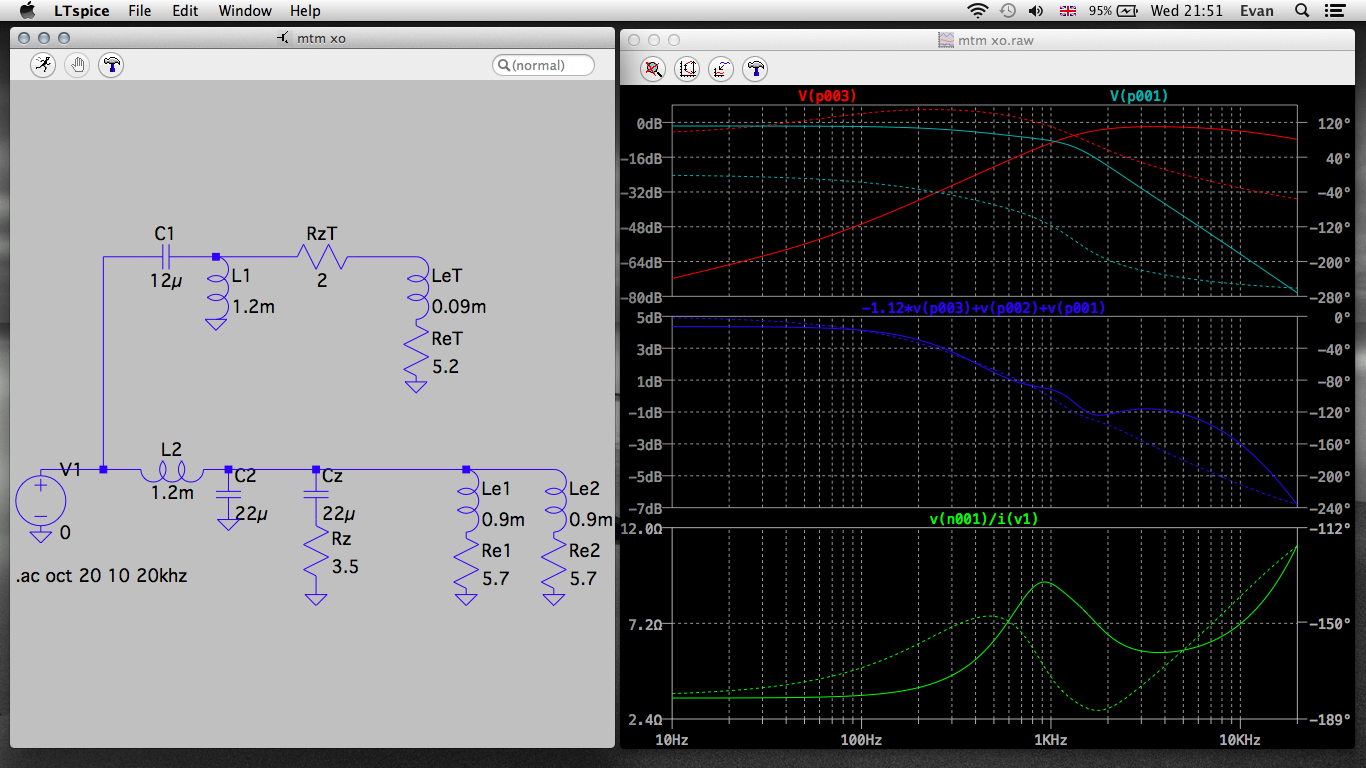This screenshot has height=768, width=1366.
Task: Run the simulation with the running-man icon
Action: [43, 65]
